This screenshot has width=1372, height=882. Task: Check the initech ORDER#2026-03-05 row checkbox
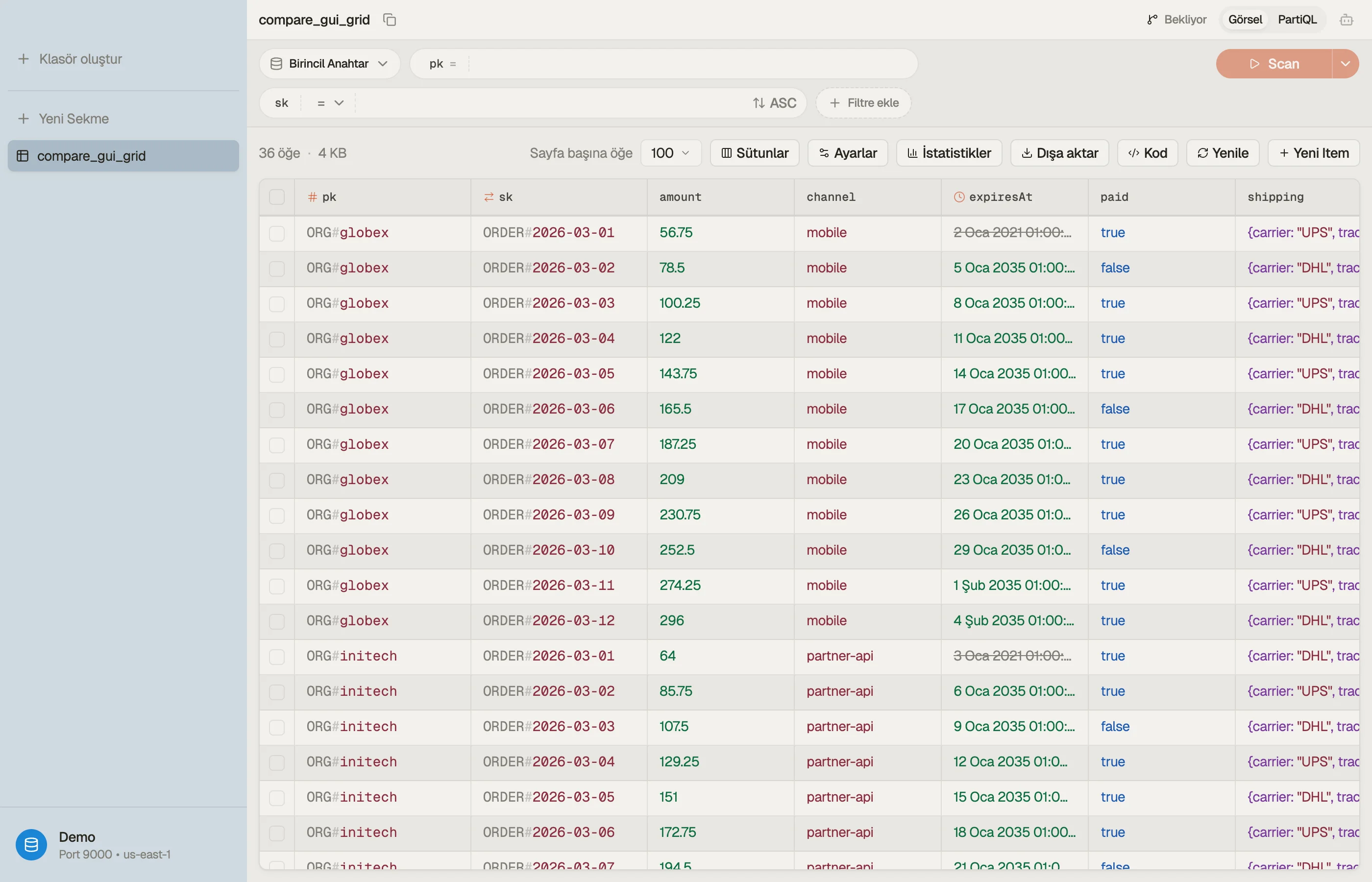click(276, 798)
